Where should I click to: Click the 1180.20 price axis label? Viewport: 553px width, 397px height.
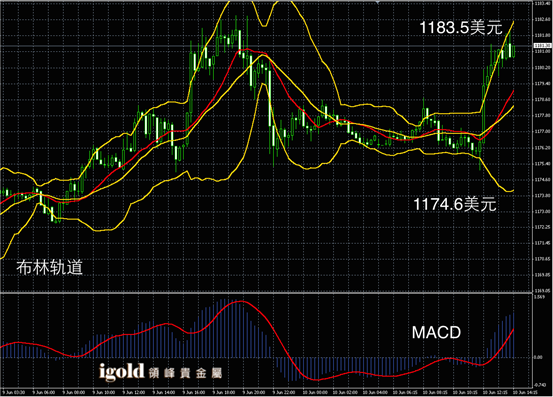pos(542,67)
